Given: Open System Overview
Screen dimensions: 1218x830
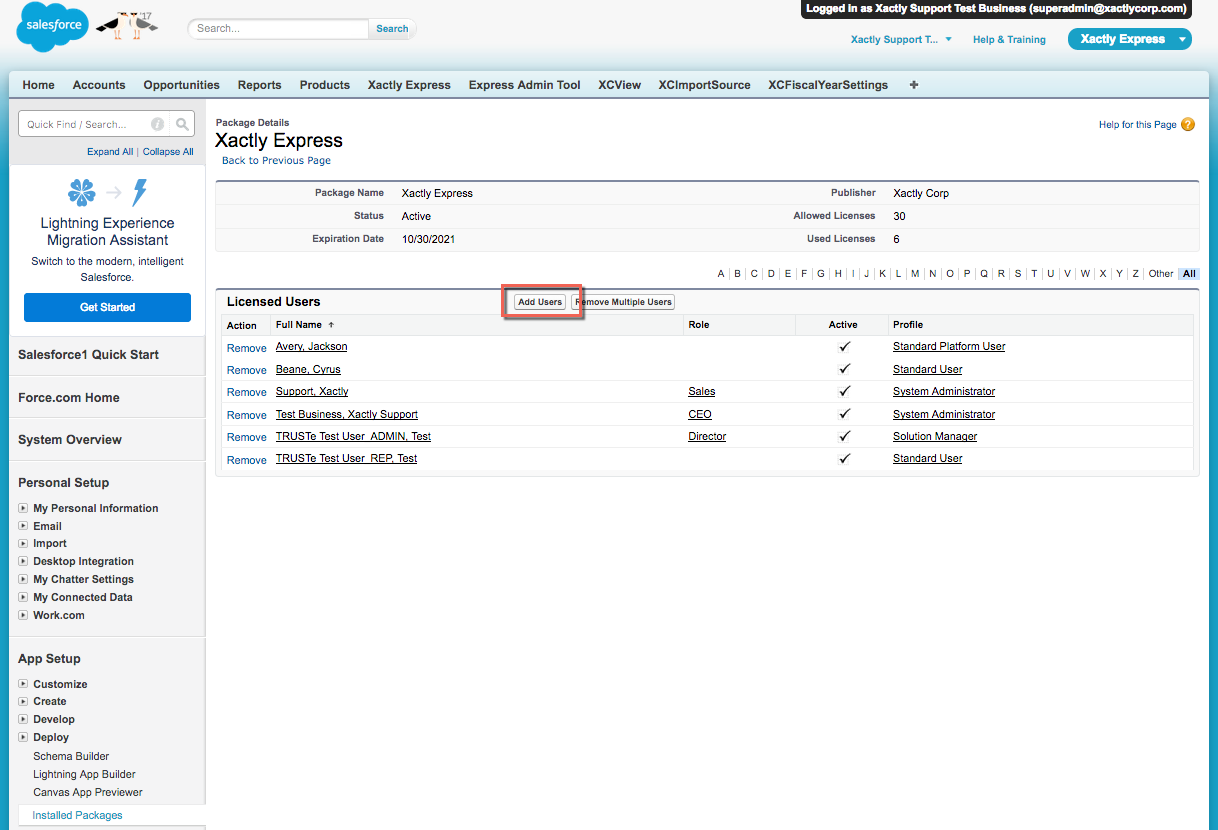Looking at the screenshot, I should [x=70, y=439].
